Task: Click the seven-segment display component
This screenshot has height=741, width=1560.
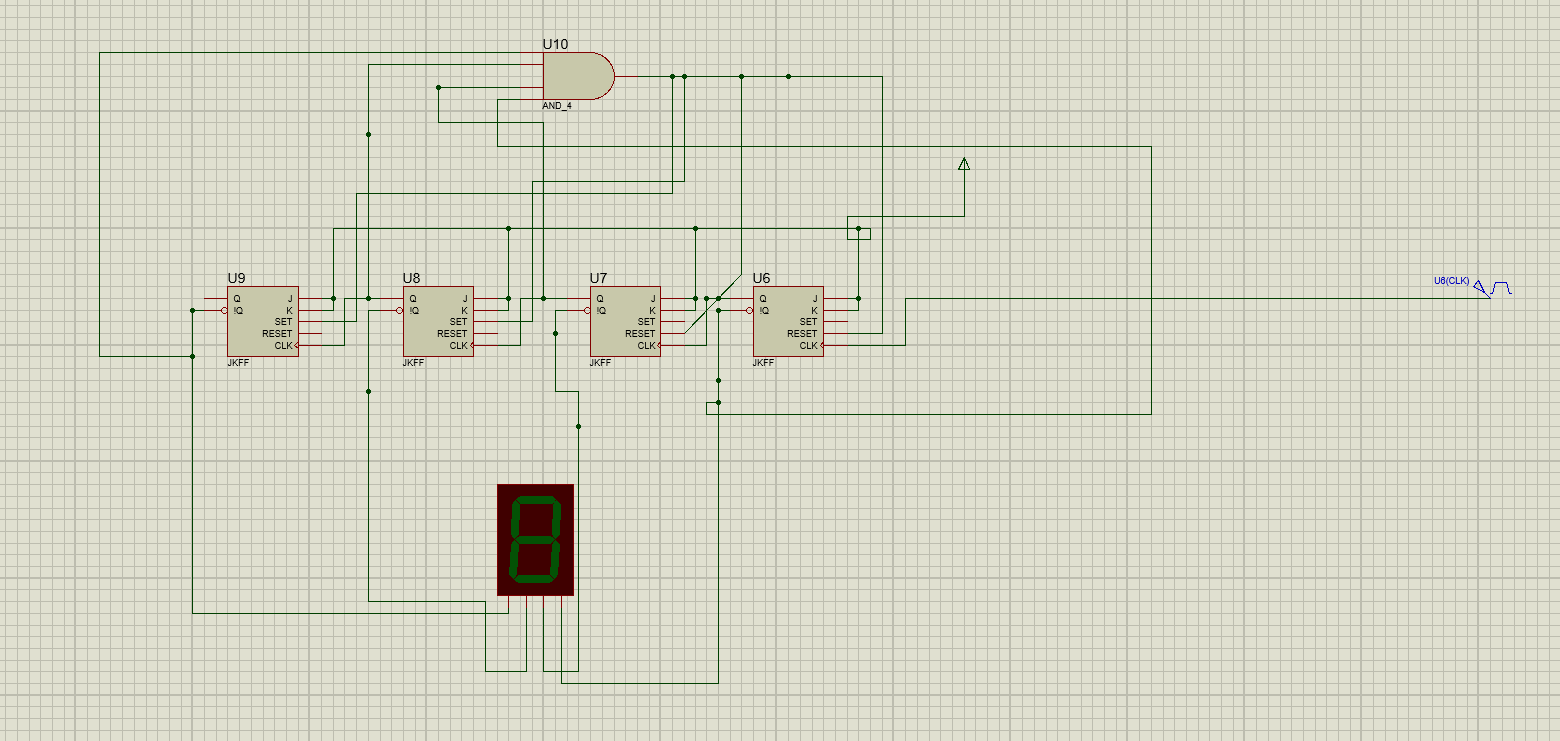Action: click(x=536, y=540)
